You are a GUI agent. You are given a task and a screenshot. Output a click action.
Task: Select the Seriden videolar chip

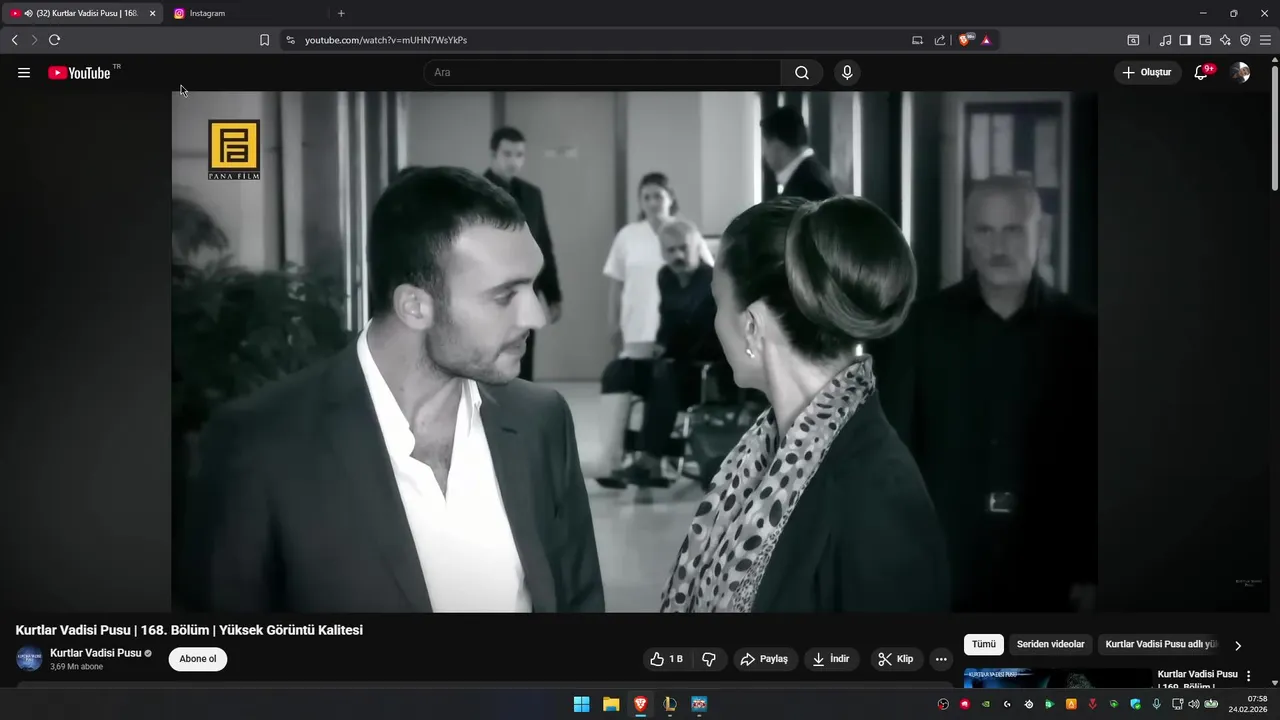[x=1050, y=644]
